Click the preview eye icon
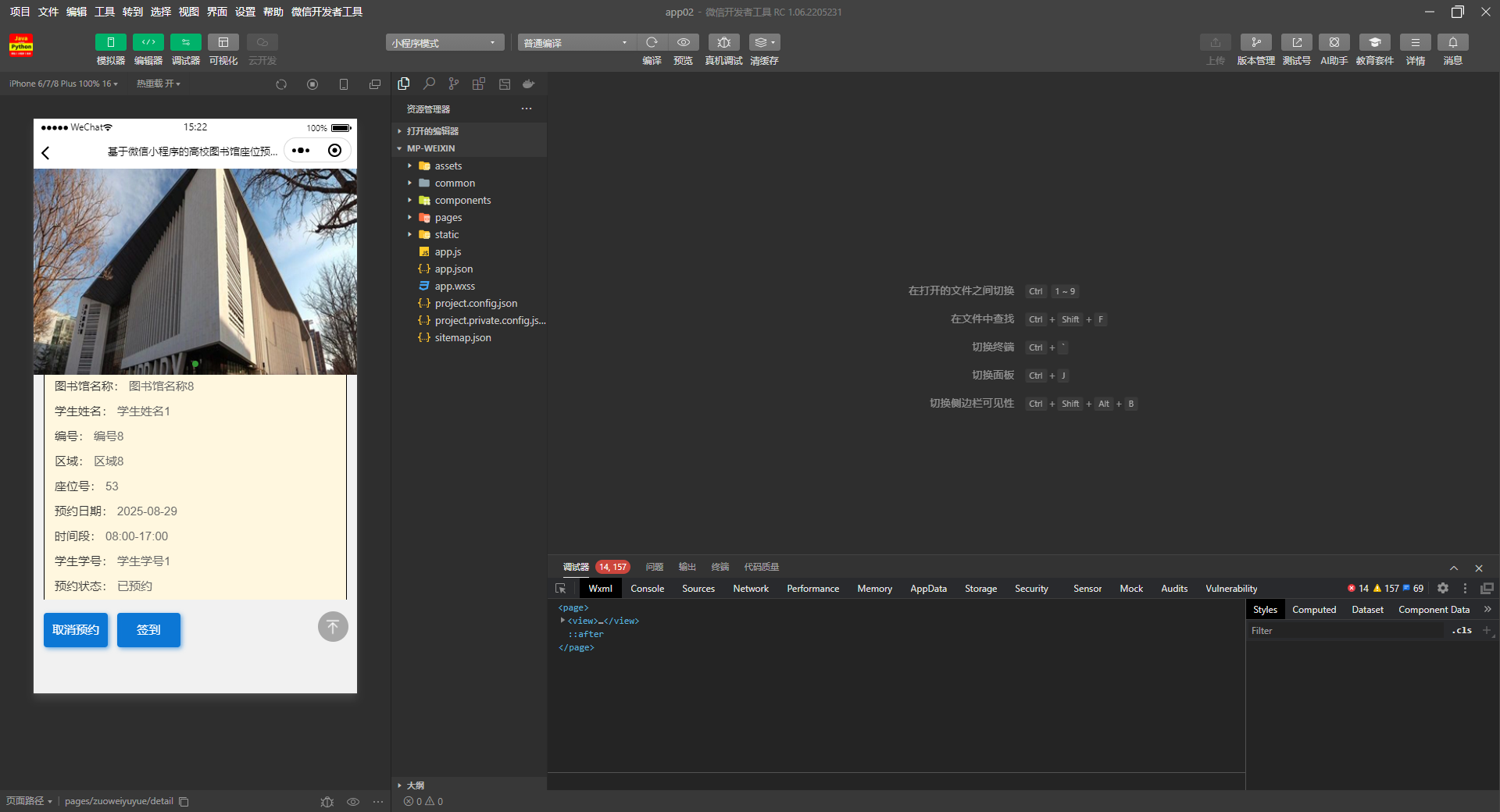Screen dimensions: 1500x812 [x=683, y=42]
